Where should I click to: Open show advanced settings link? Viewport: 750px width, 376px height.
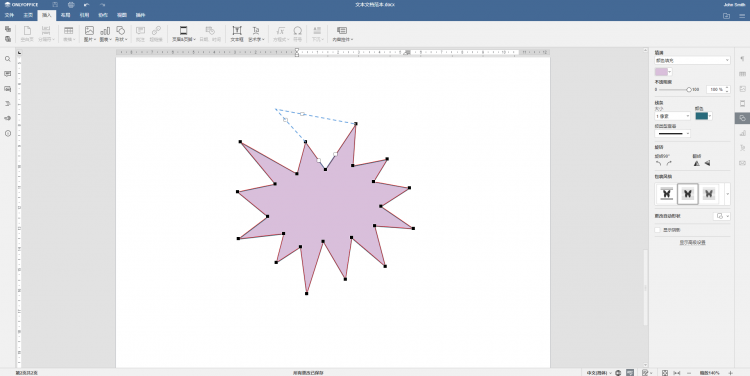click(692, 243)
